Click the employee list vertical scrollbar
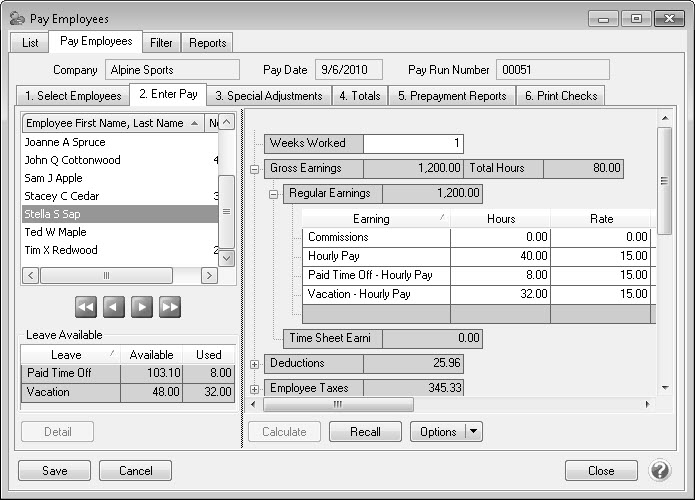This screenshot has width=695, height=500. click(x=226, y=210)
